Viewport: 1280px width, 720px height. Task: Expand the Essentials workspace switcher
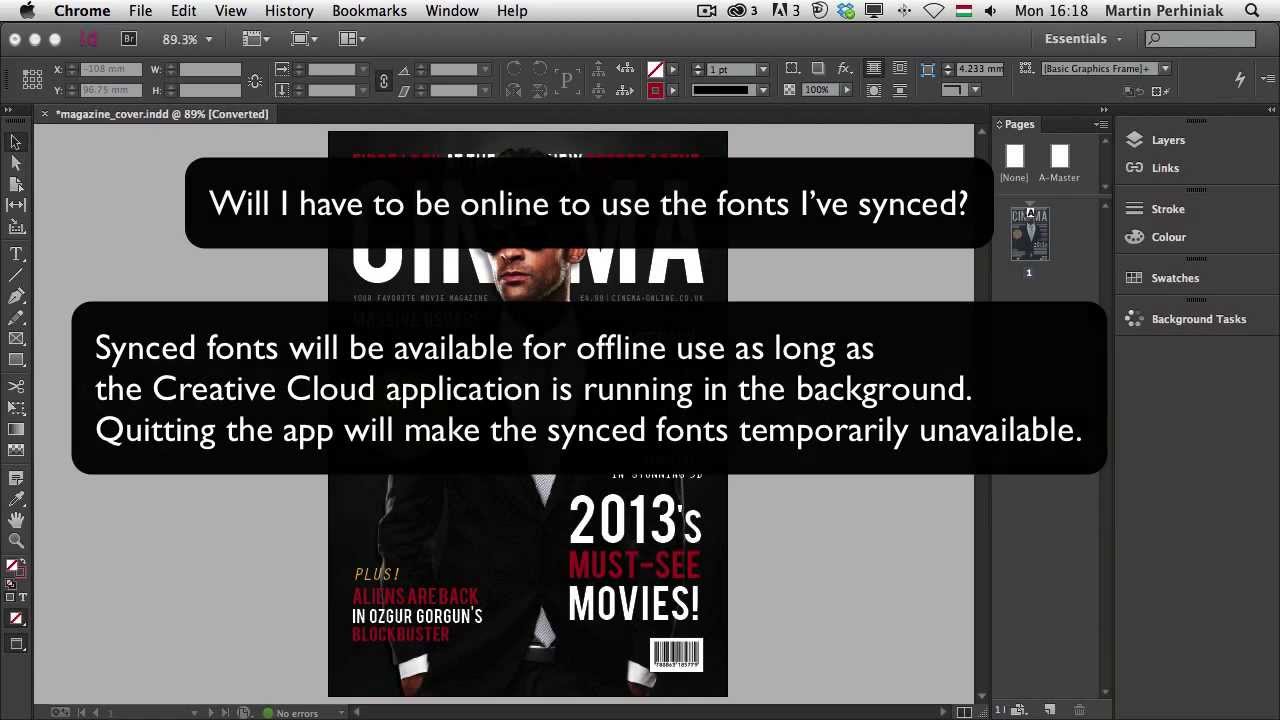[1084, 39]
